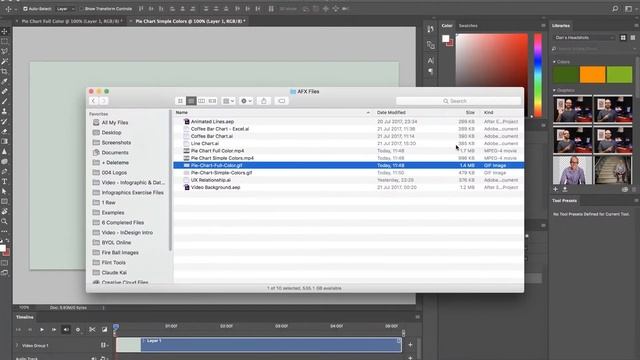Select the Eraser tool
Image resolution: width=640 pixels, height=360 pixels.
tap(4, 131)
